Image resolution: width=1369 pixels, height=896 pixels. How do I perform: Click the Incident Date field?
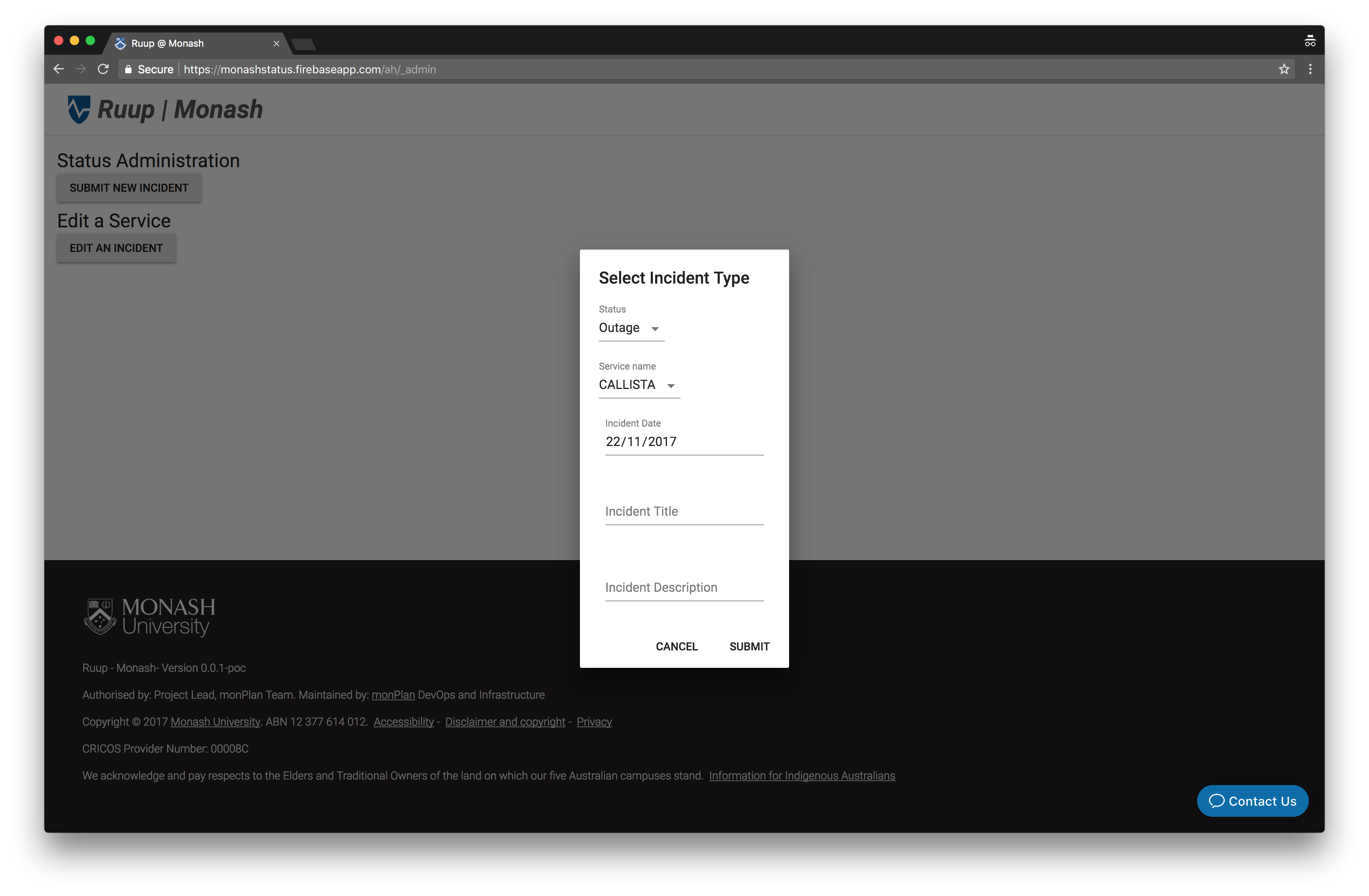[x=683, y=442]
